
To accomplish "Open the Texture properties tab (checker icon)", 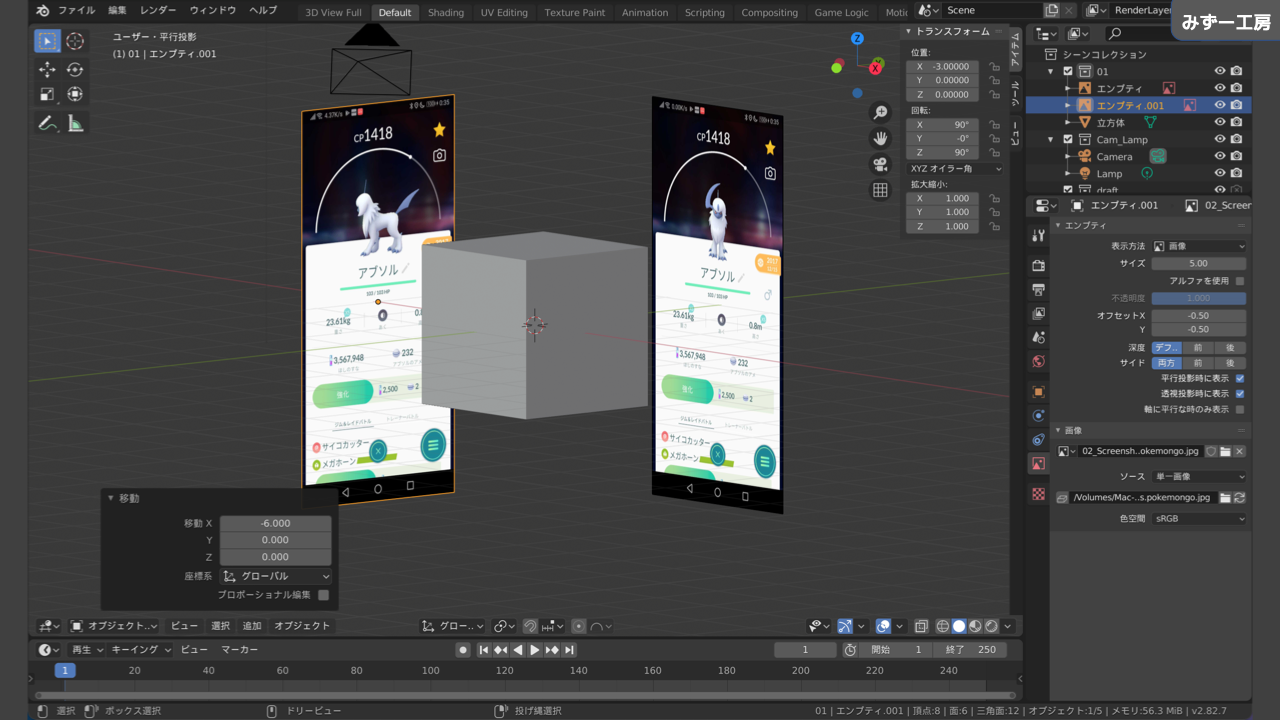I will (x=1038, y=494).
